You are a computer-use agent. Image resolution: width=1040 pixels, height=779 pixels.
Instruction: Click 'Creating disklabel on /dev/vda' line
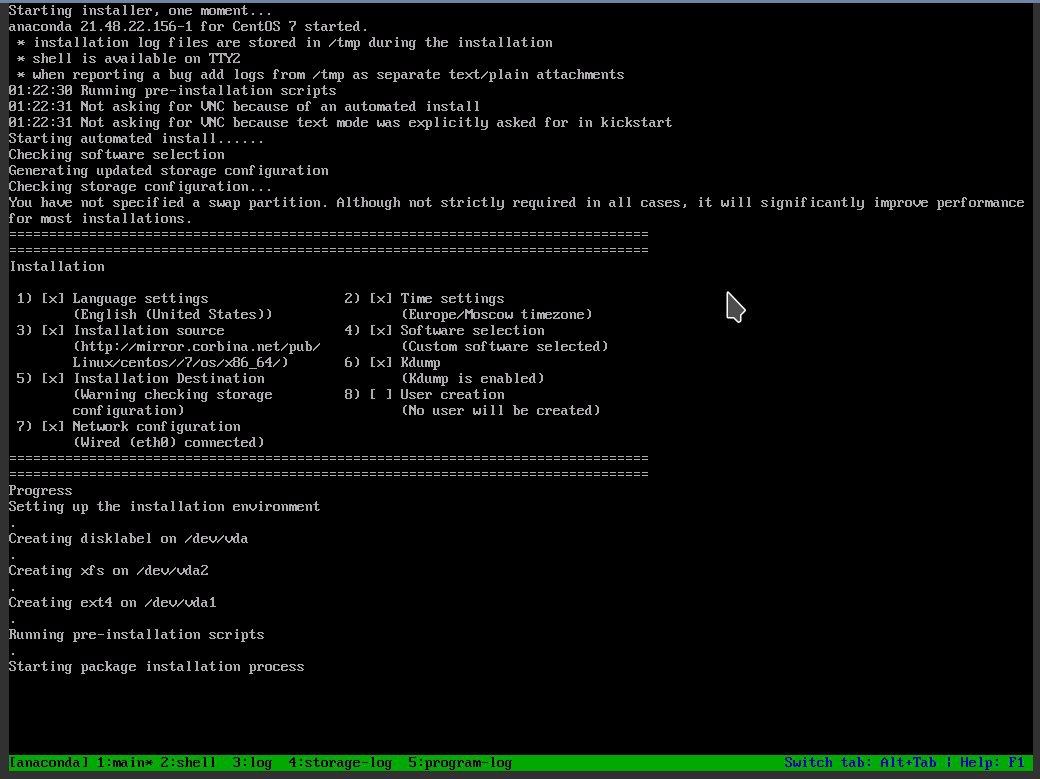coord(129,538)
